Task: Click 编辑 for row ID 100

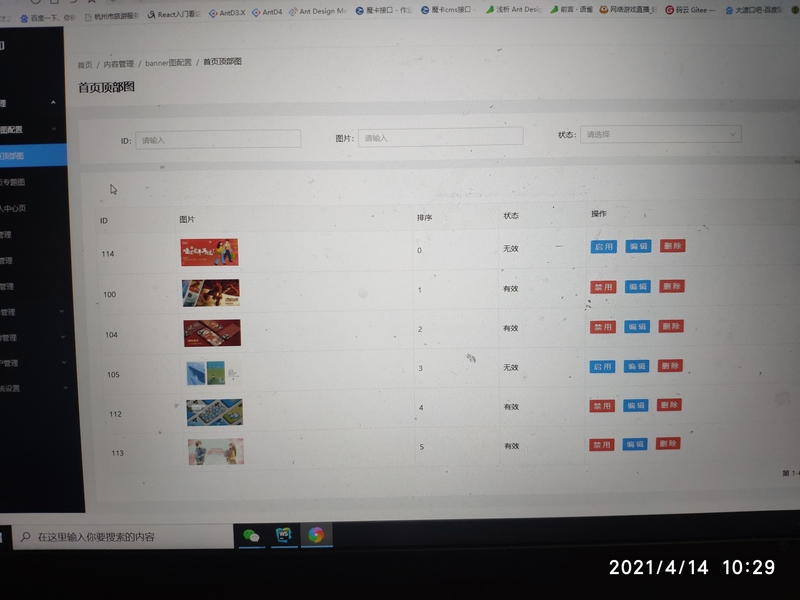Action: (x=638, y=286)
